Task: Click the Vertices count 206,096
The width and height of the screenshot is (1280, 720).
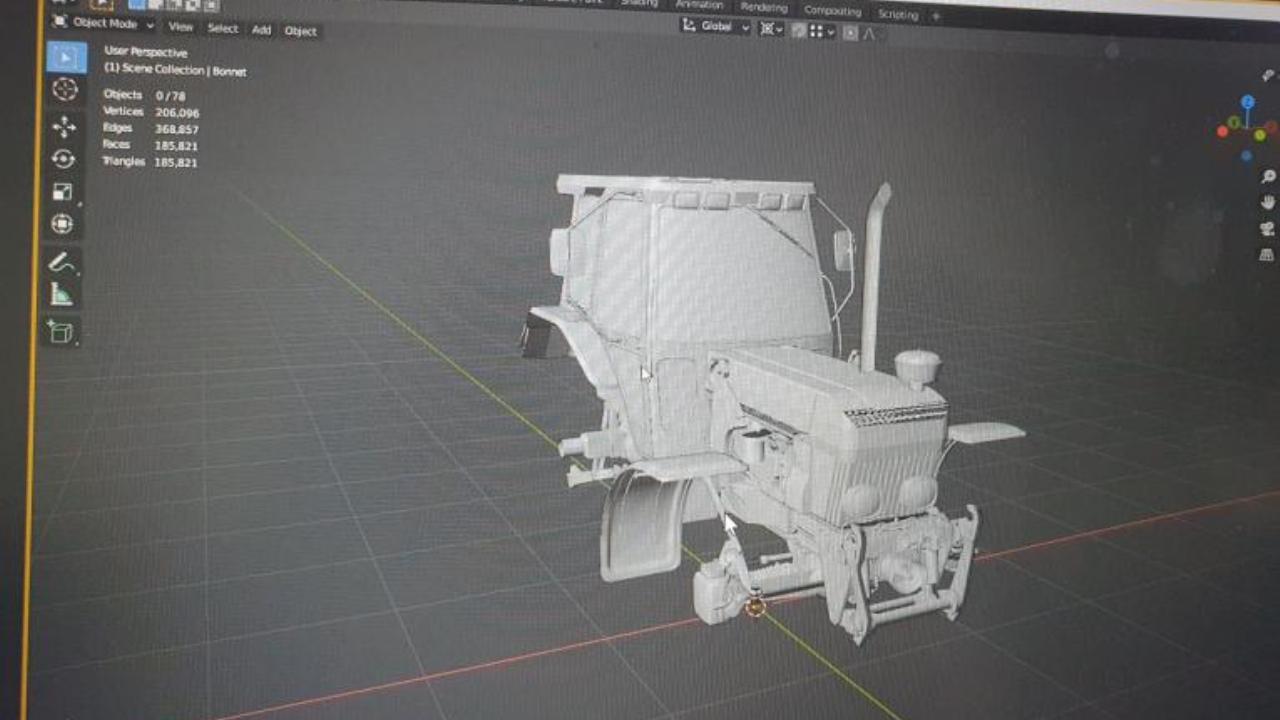Action: click(177, 113)
